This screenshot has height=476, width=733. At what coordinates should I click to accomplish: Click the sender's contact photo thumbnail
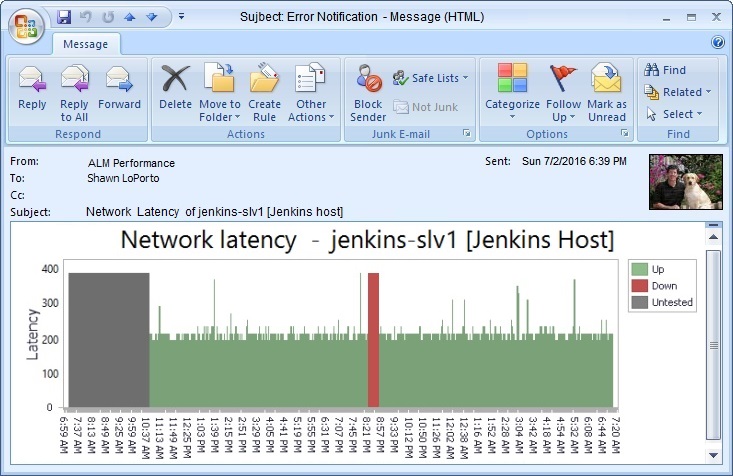pyautogui.click(x=685, y=181)
